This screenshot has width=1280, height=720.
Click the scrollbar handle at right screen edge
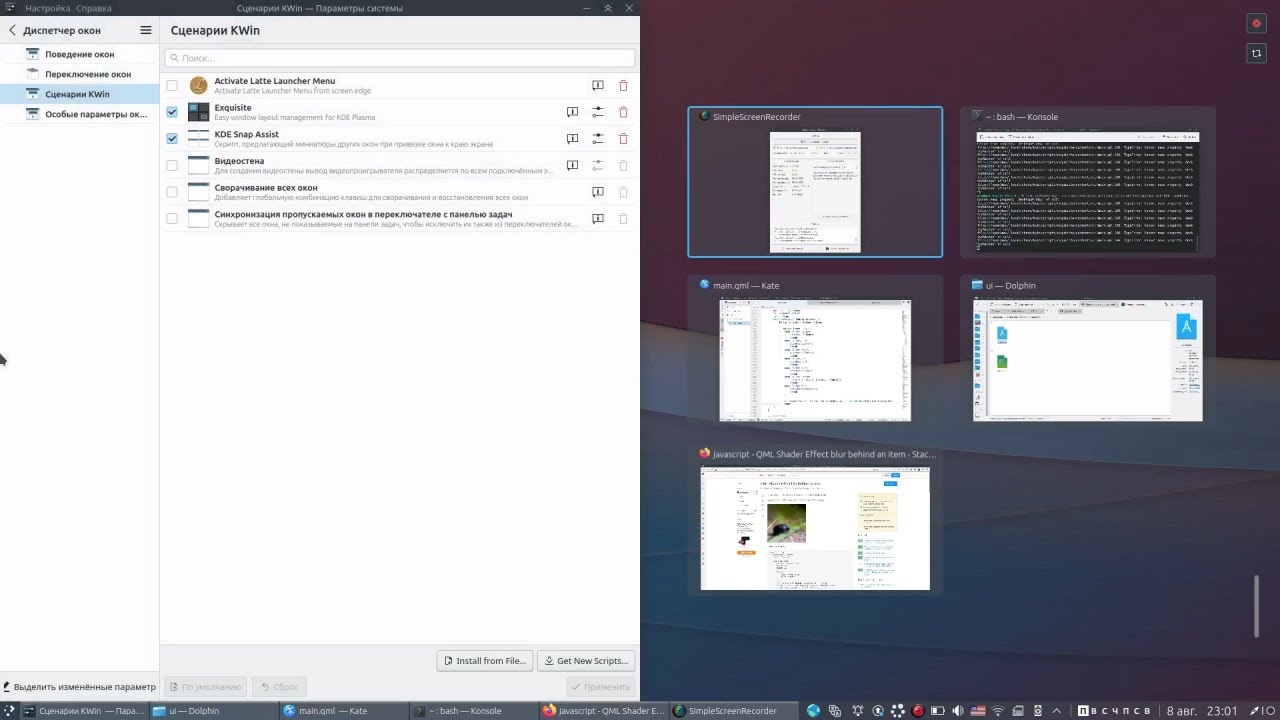pos(1257,606)
